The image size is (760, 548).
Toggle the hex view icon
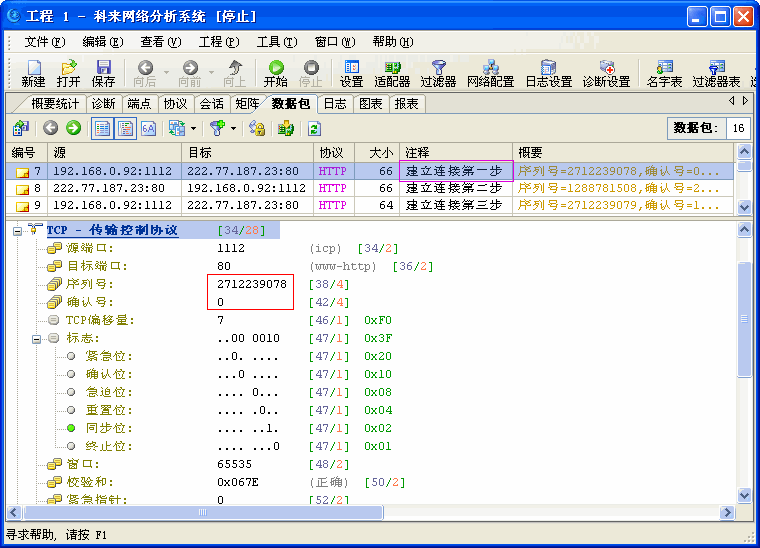point(148,128)
